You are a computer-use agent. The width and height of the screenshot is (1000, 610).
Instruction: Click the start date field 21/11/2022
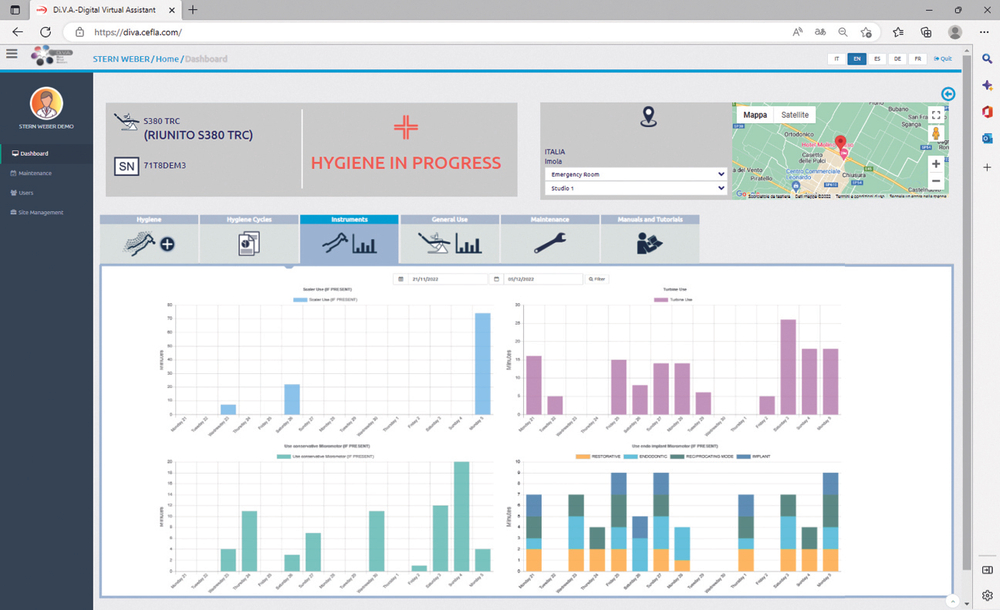pos(448,279)
